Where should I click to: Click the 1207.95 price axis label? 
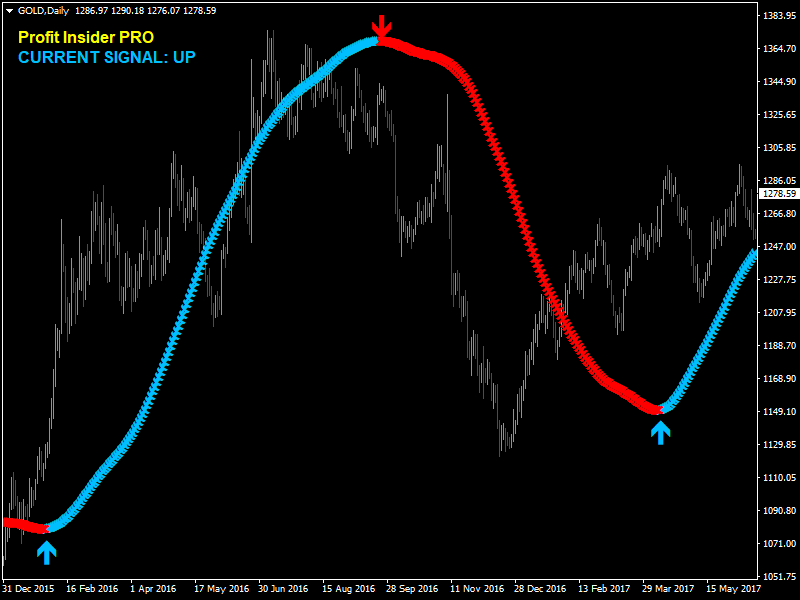779,313
